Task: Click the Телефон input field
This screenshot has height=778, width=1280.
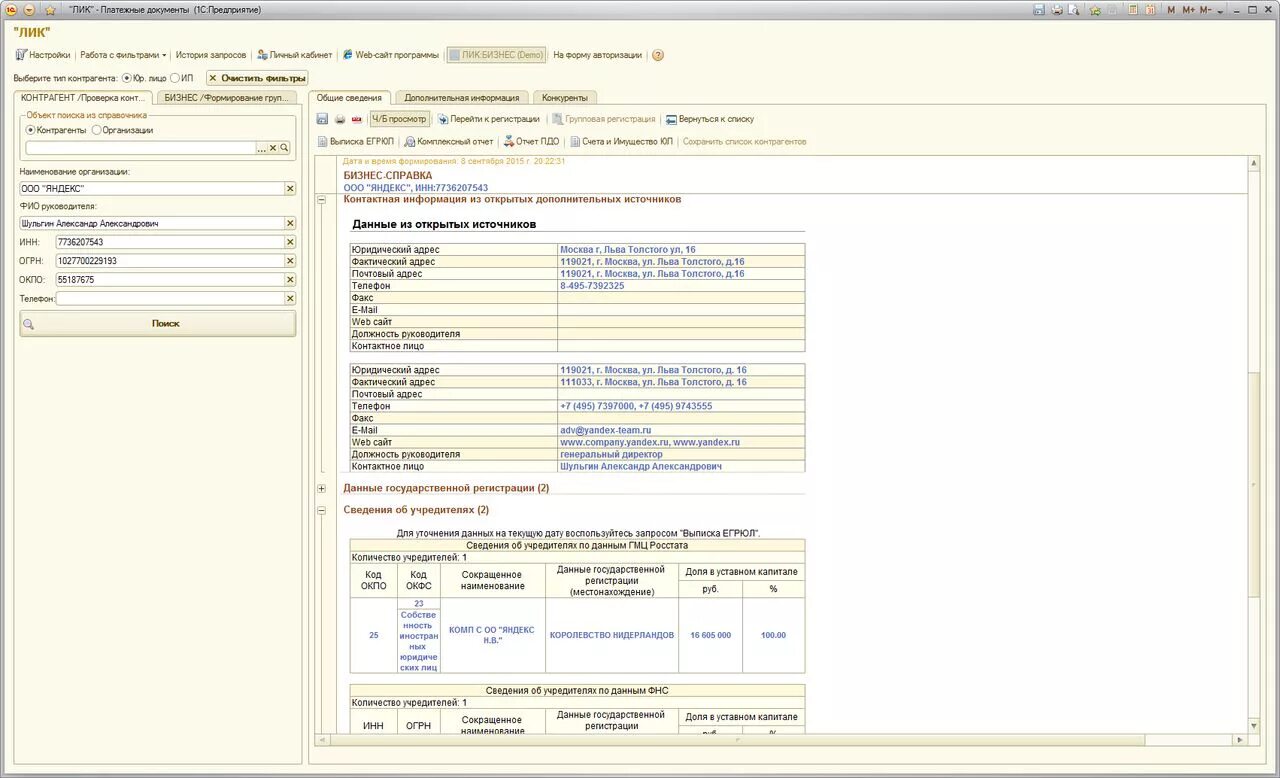Action: tap(170, 298)
